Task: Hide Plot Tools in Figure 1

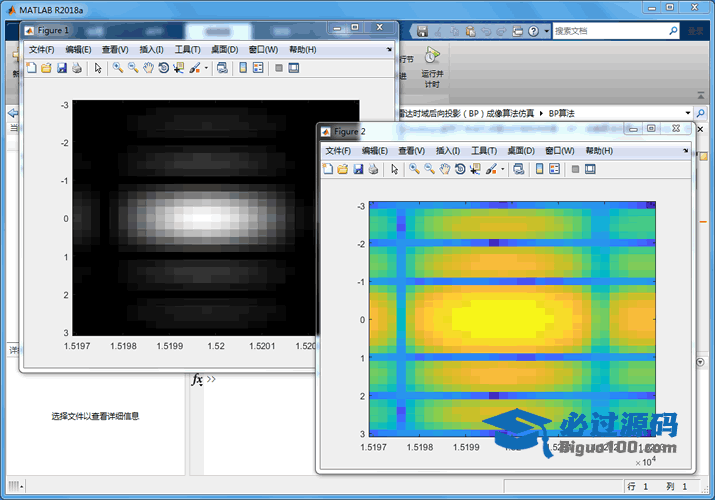Action: (x=279, y=68)
